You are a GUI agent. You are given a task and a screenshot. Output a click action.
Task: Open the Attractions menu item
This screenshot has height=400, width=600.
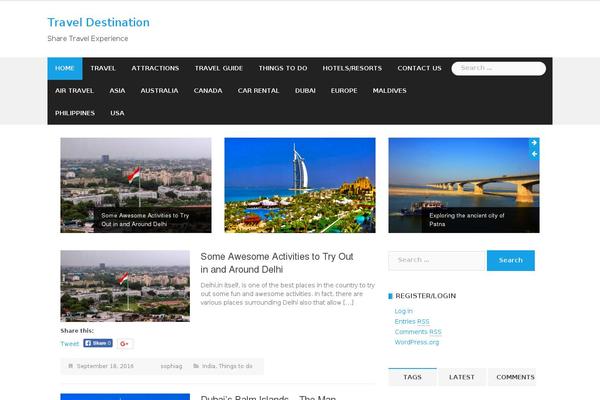point(155,68)
